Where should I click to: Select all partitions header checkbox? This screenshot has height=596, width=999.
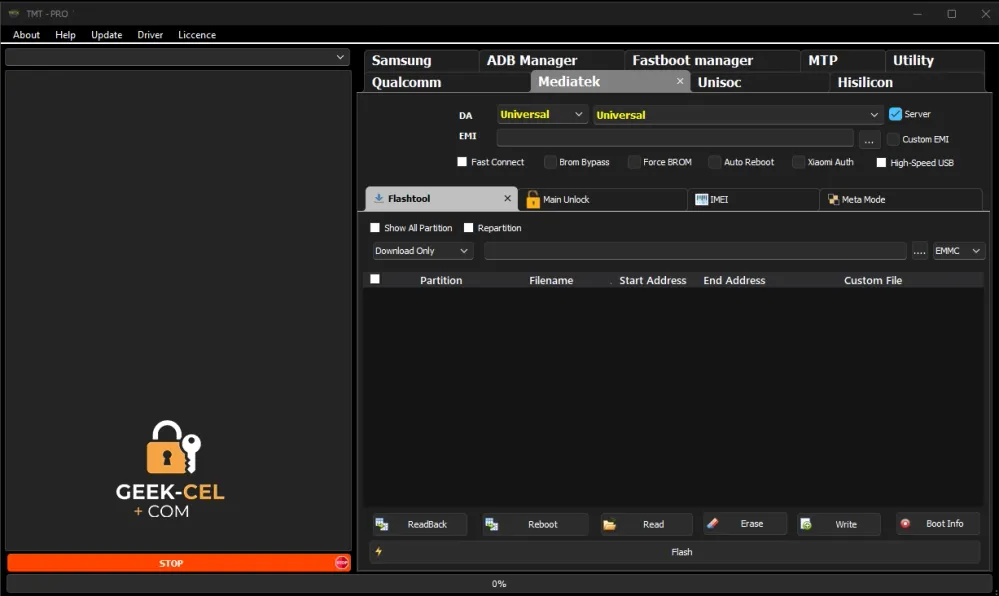[x=375, y=279]
